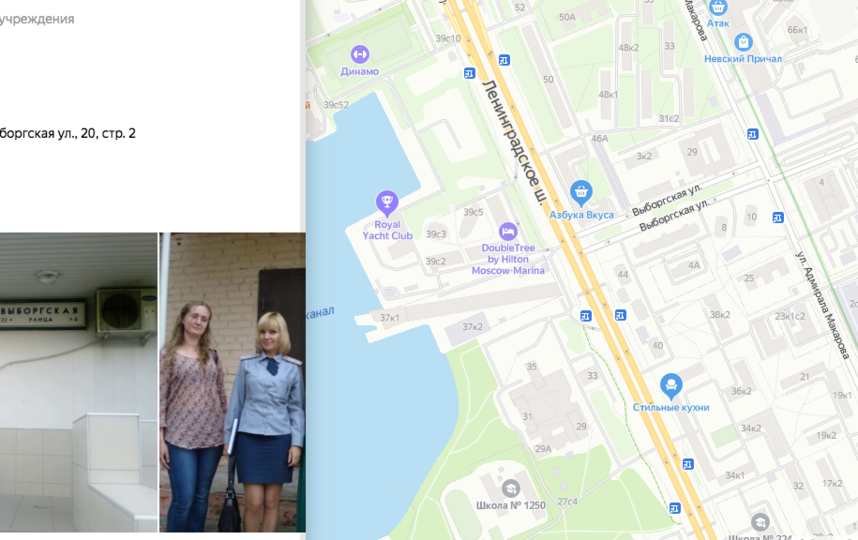Click the Школа № 224 school marker

click(x=760, y=522)
